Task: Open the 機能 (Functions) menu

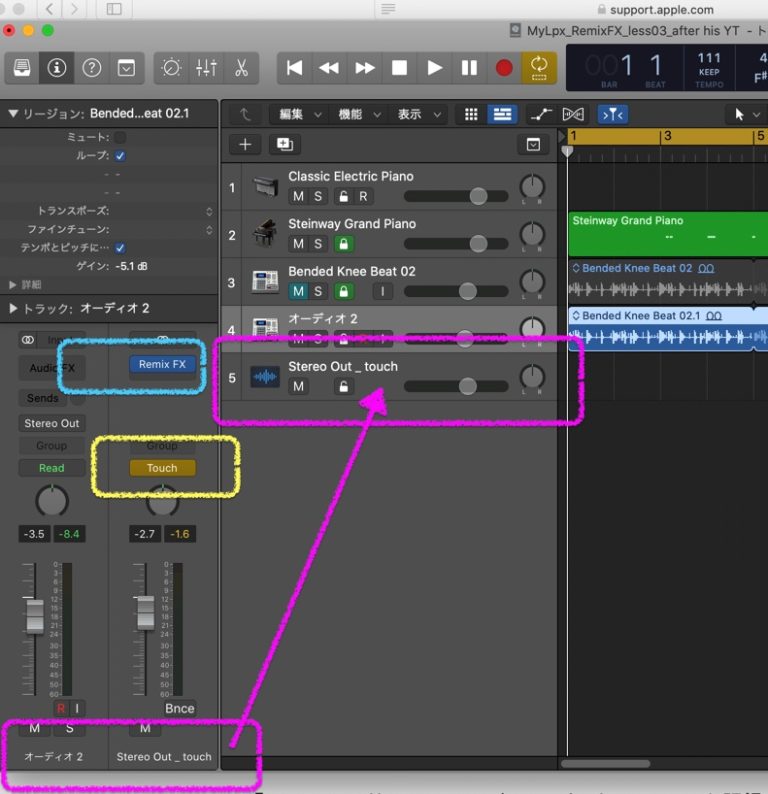Action: pos(359,114)
